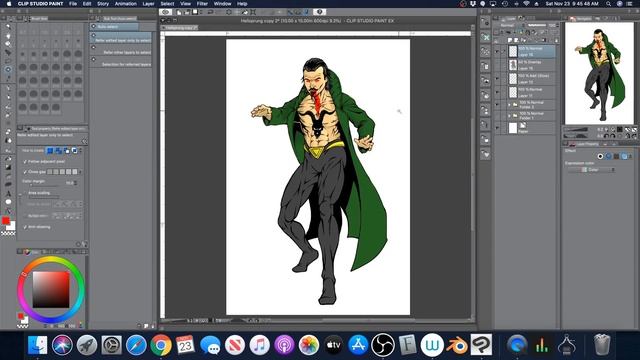
Task: Open the Filter menu
Action: [202, 4]
